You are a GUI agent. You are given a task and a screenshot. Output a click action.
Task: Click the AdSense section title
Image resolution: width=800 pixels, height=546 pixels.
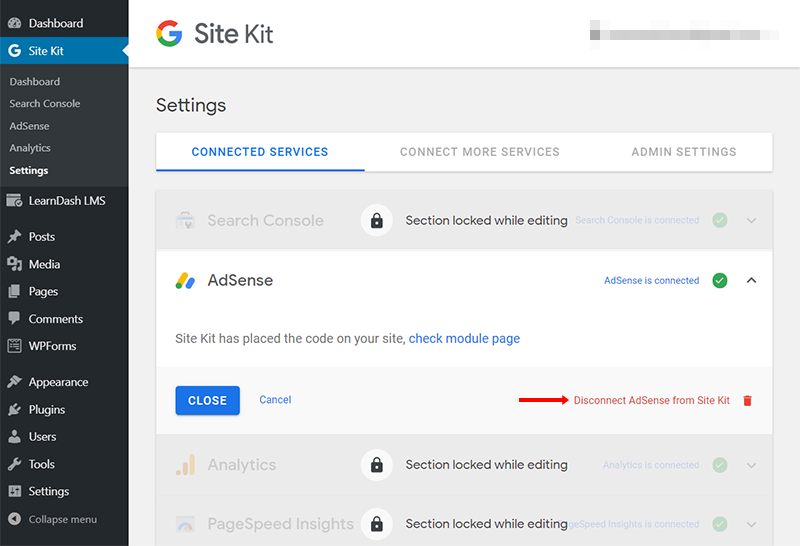(x=240, y=280)
